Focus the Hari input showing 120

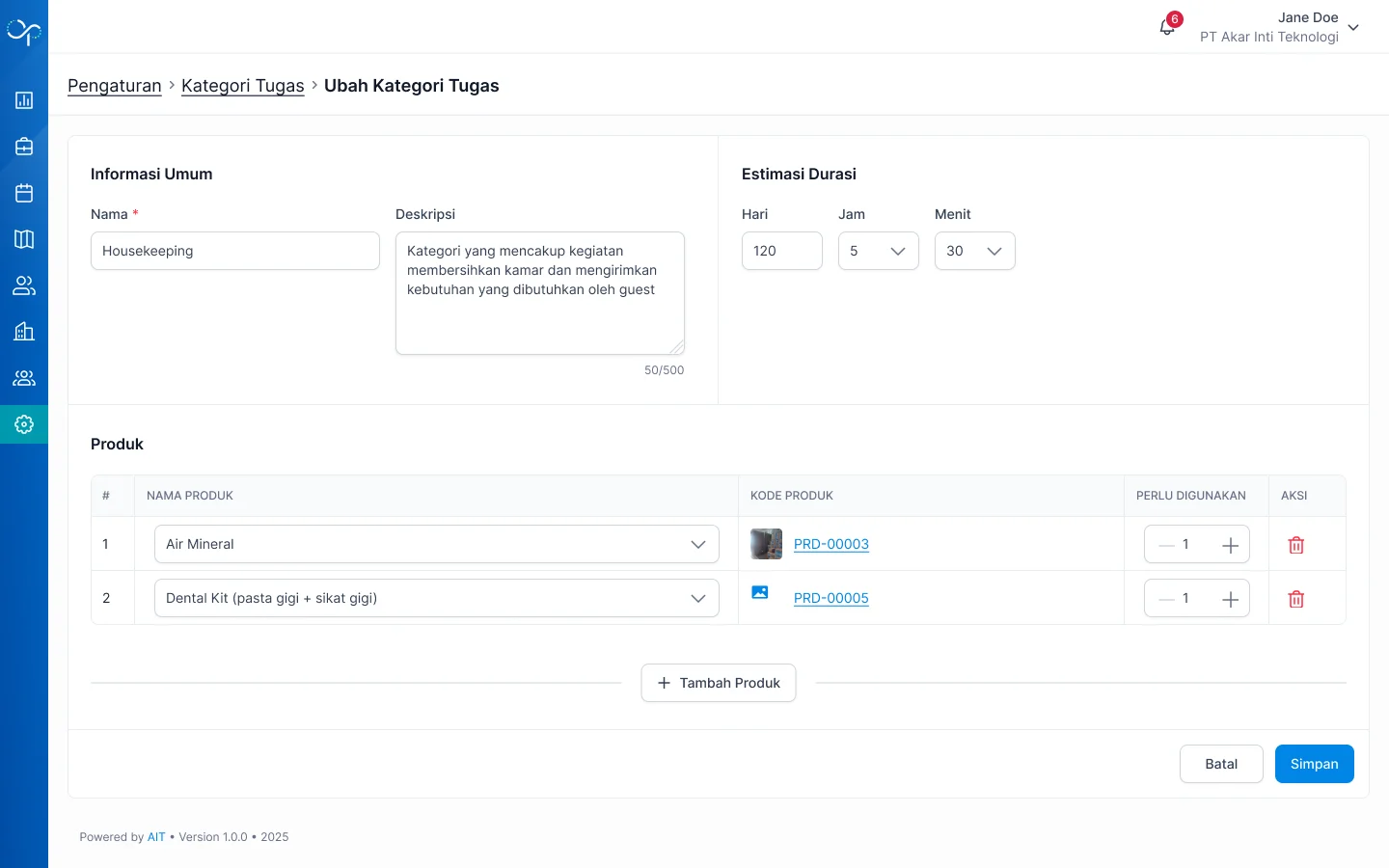click(782, 251)
